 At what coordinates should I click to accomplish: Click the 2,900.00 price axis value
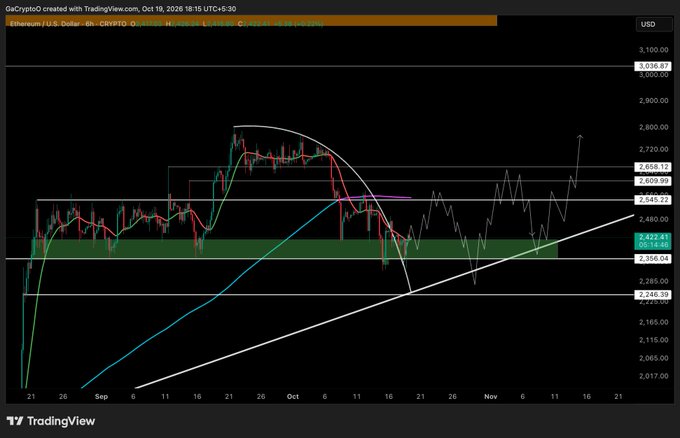point(654,101)
